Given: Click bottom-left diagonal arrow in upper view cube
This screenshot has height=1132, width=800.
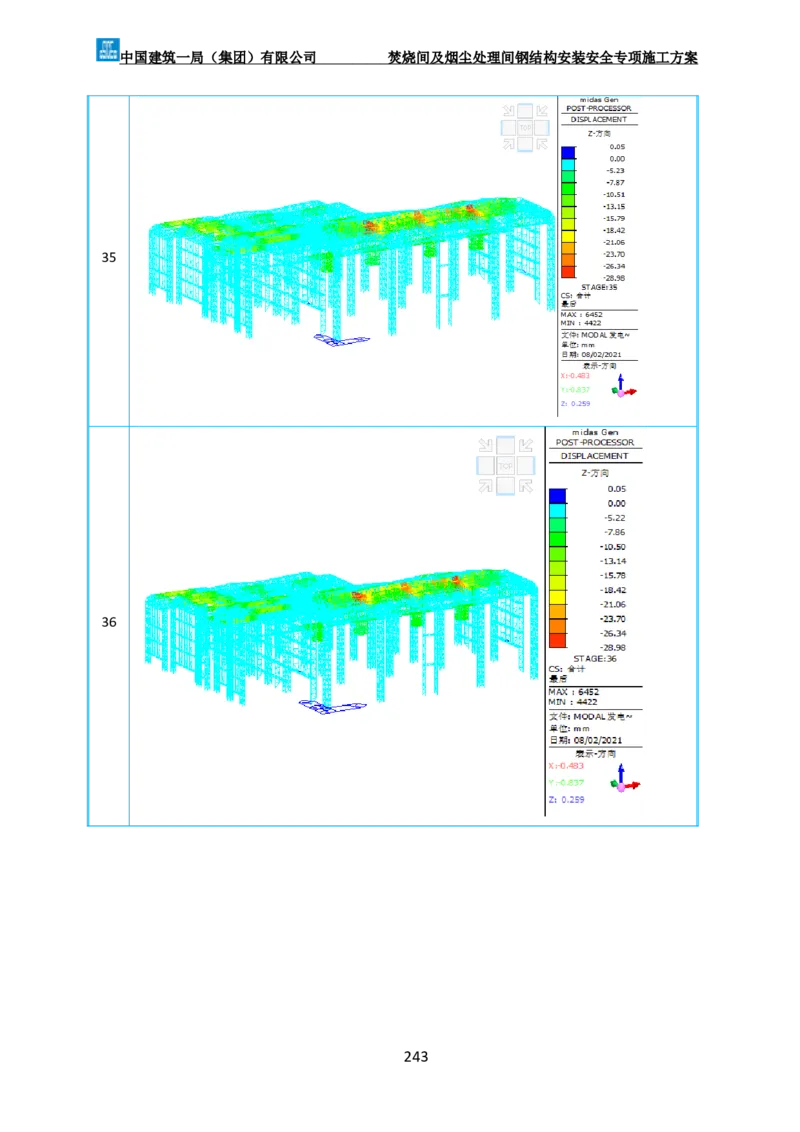Looking at the screenshot, I should coord(508,144).
